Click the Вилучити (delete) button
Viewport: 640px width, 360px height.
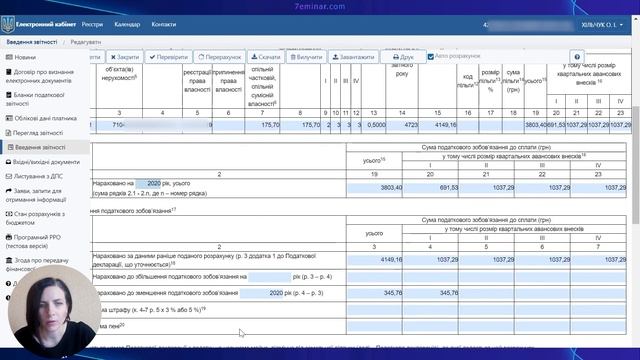[x=306, y=57]
